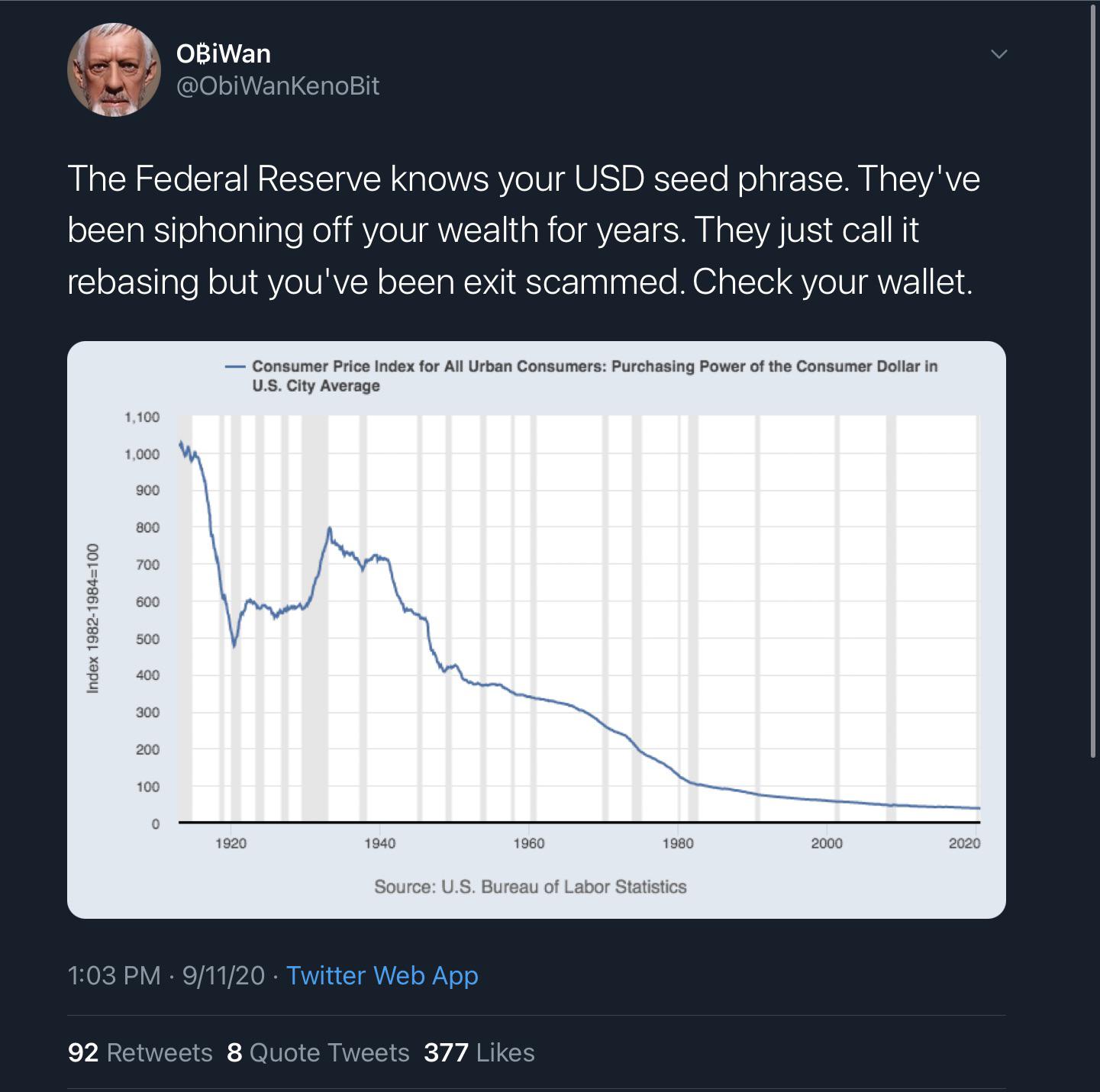Click the chart source Bureau of Labor Statistics
The height and width of the screenshot is (1092, 1100).
531,887
